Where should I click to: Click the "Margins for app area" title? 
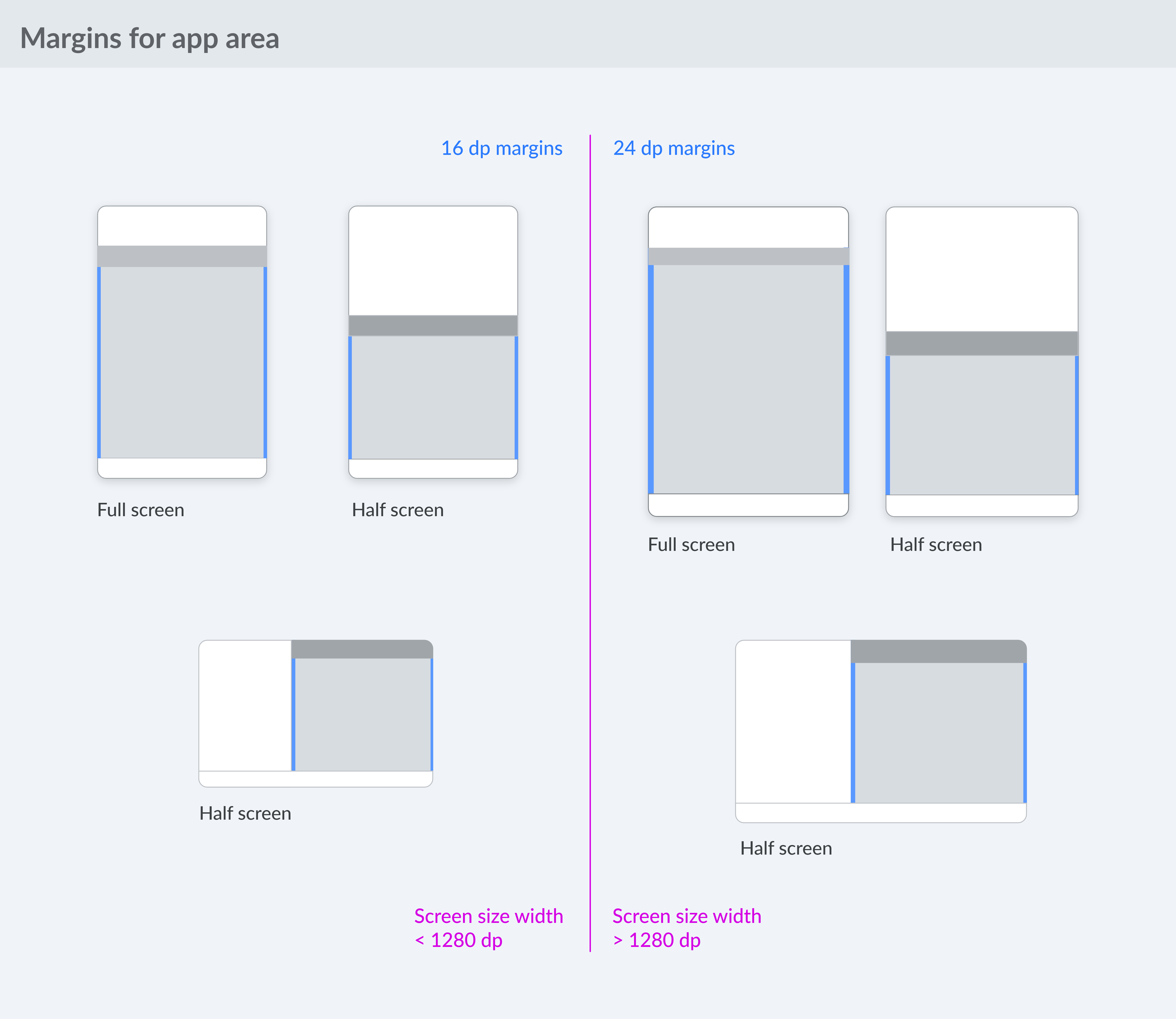pos(149,39)
